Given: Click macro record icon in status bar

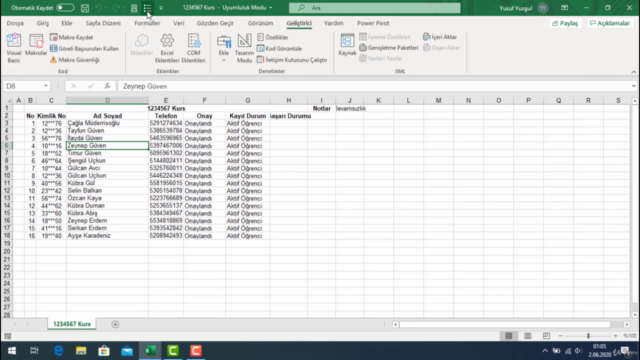Looking at the screenshot, I should [x=7, y=336].
